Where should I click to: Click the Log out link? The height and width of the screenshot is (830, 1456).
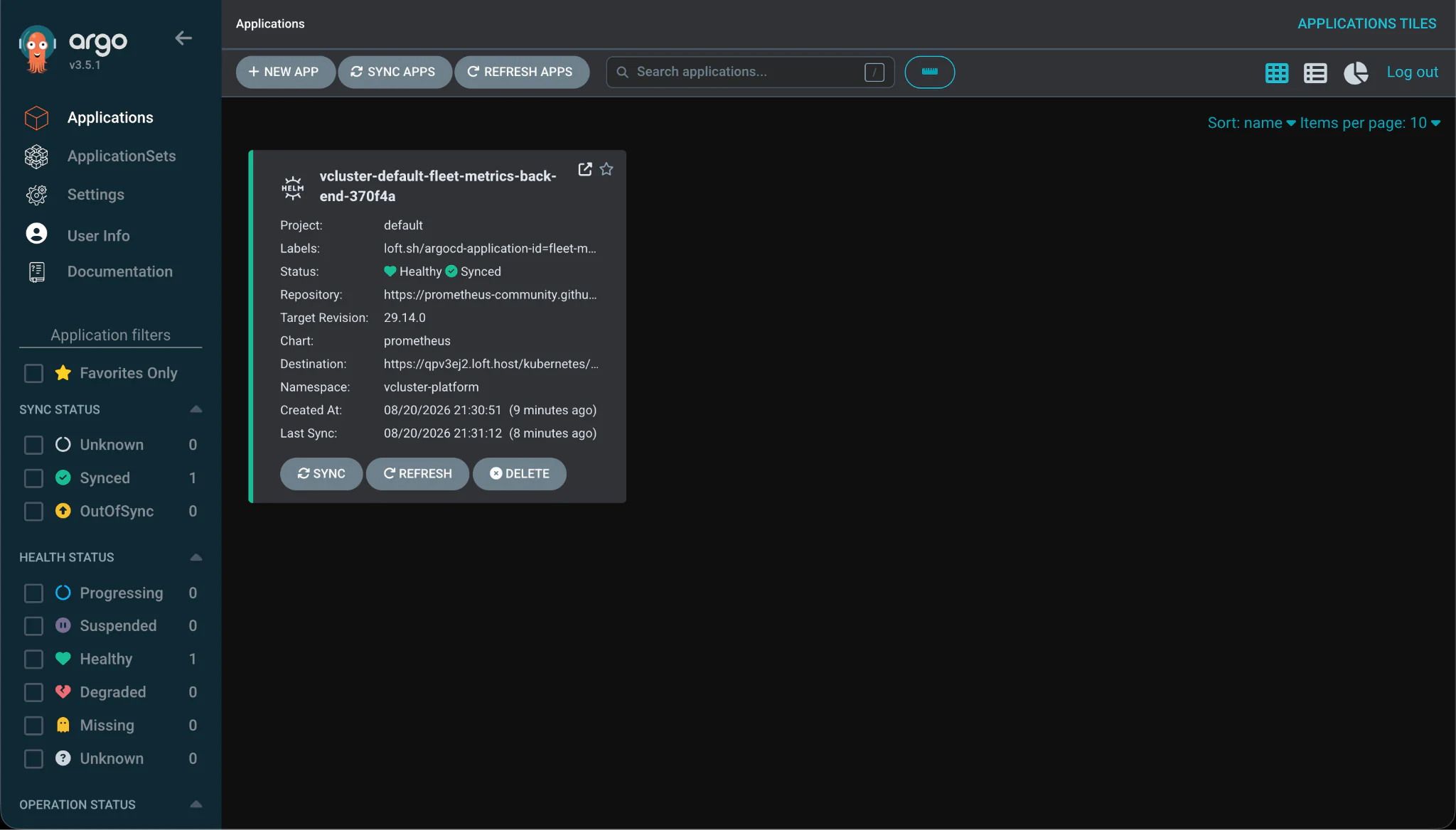pyautogui.click(x=1412, y=72)
